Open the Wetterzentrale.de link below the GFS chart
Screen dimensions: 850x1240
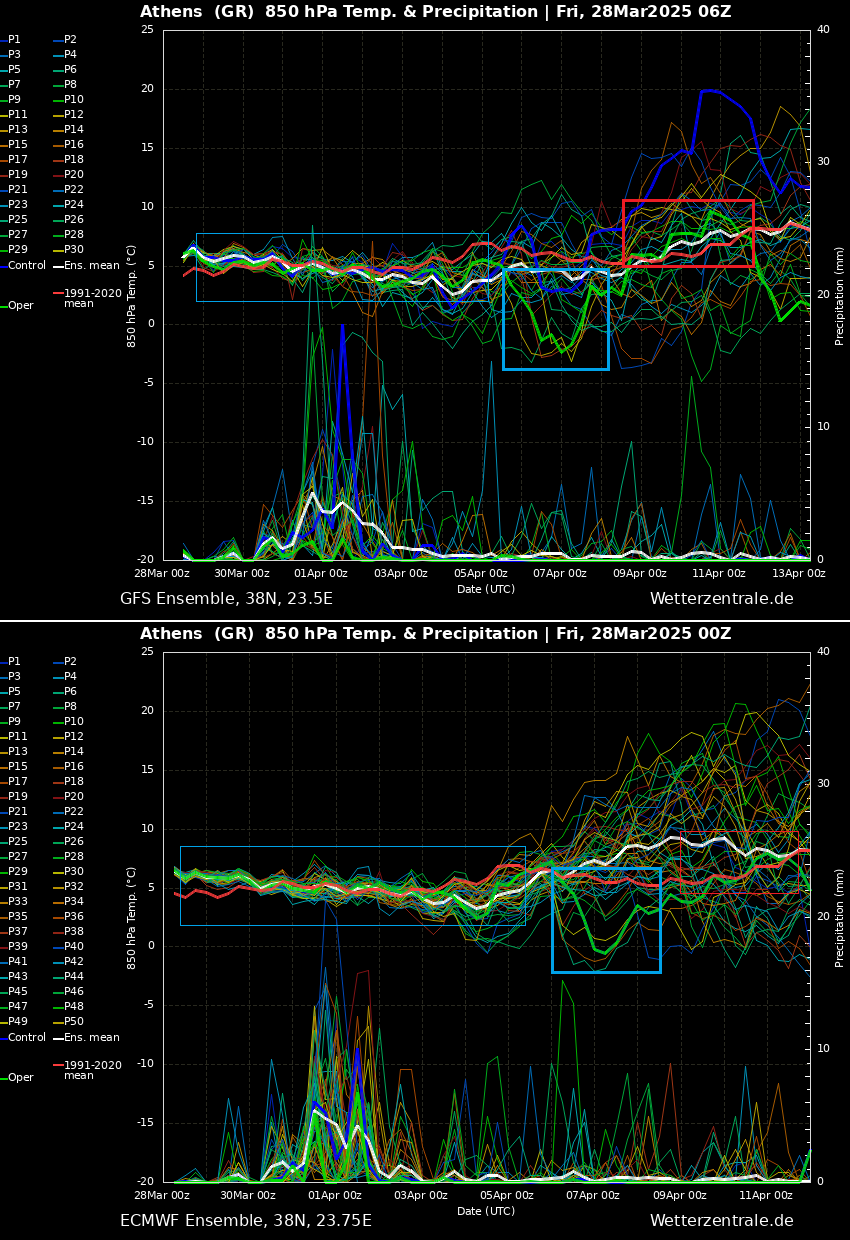[721, 599]
